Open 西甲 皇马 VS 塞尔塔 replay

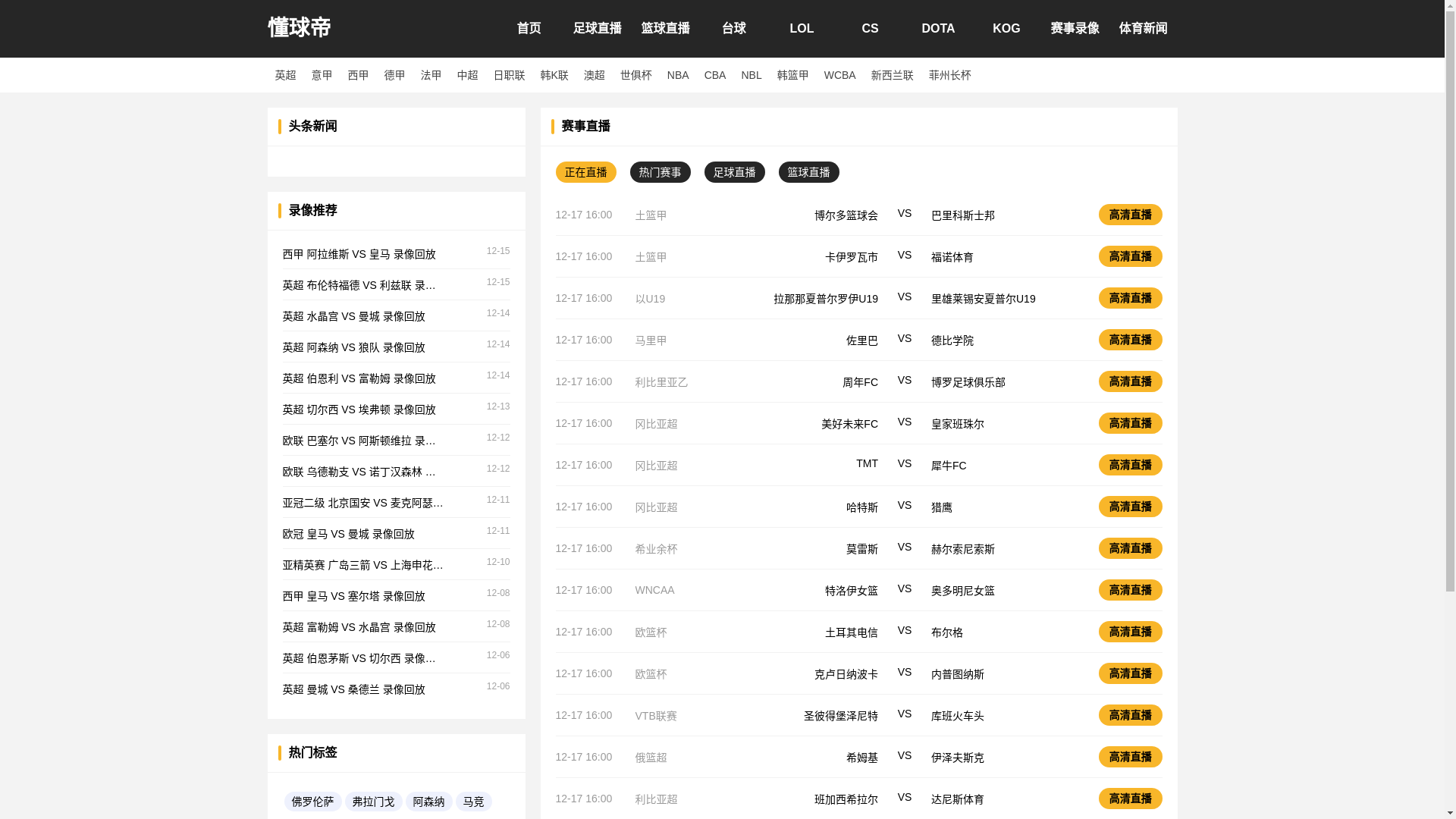[353, 596]
